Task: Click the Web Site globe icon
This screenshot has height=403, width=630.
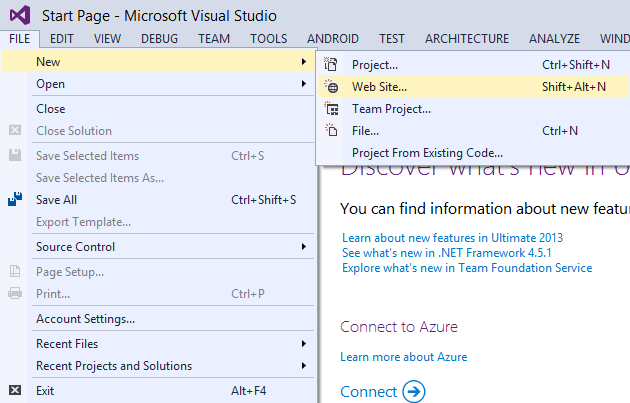Action: point(333,87)
